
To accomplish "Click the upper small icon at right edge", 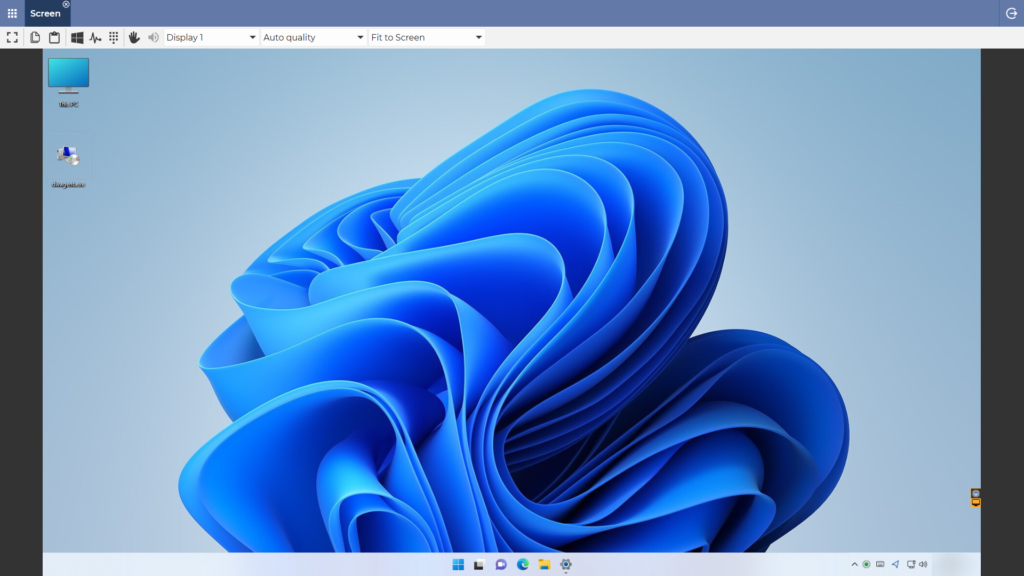I will [976, 493].
